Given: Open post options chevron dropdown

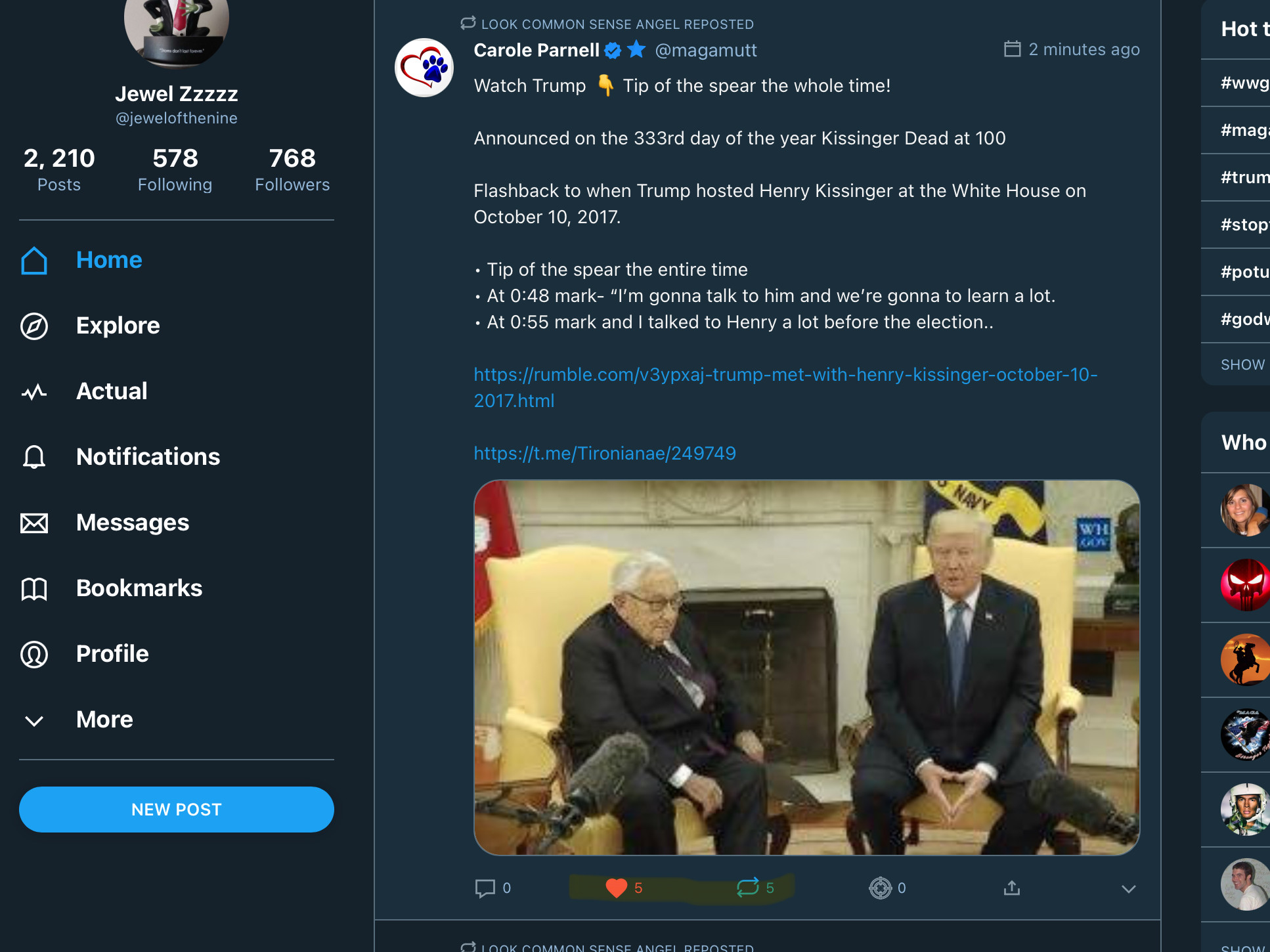Looking at the screenshot, I should (x=1128, y=889).
